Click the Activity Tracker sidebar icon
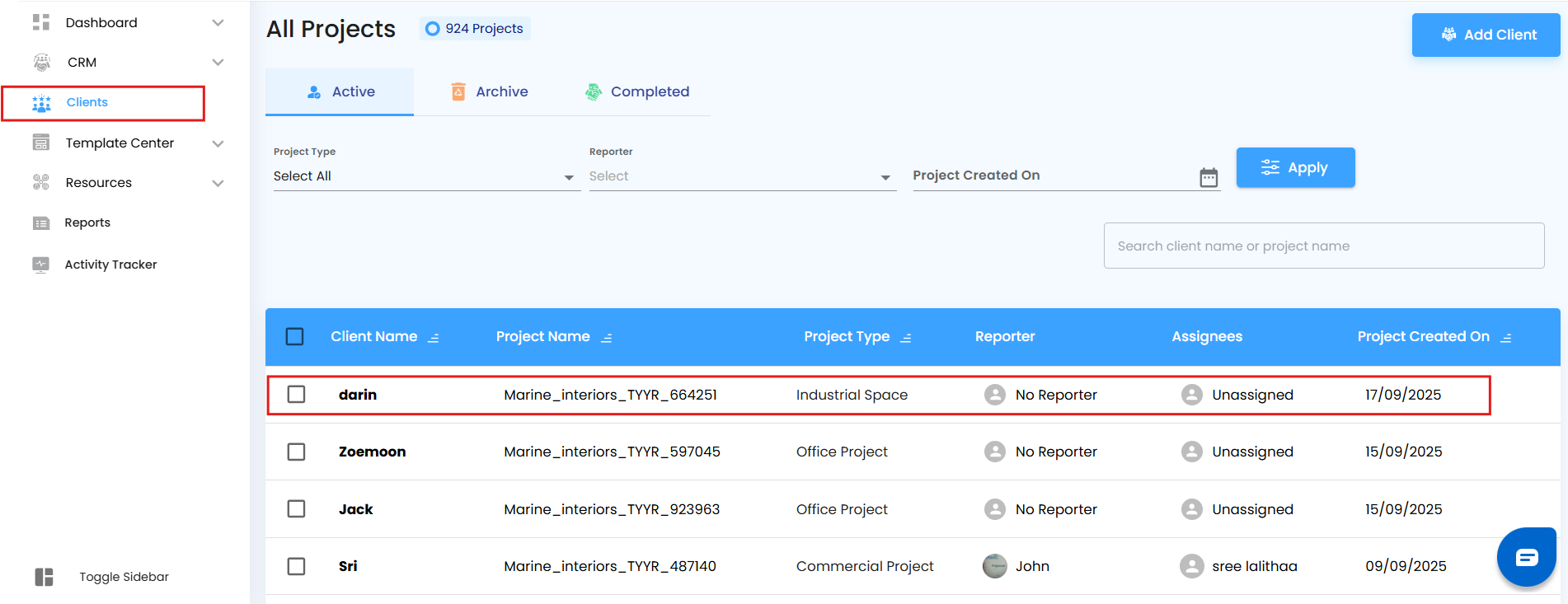Viewport: 1568px width, 604px height. (41, 265)
